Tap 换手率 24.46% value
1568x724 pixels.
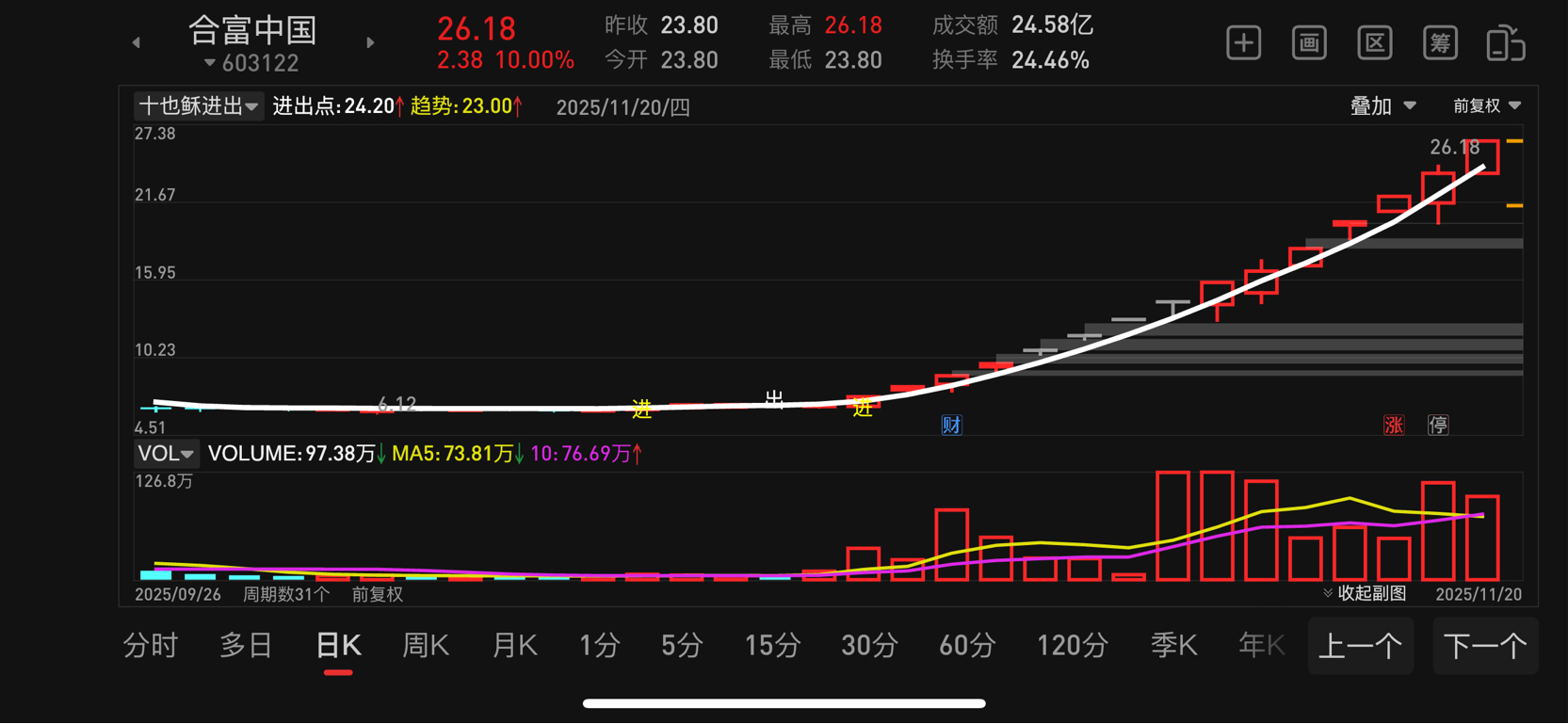pyautogui.click(x=1050, y=60)
